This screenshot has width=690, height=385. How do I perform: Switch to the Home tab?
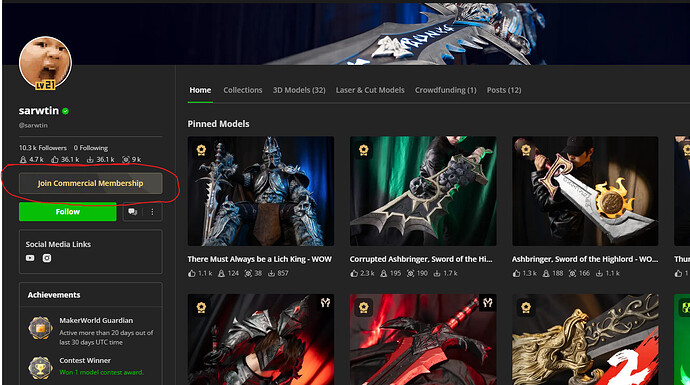point(200,90)
